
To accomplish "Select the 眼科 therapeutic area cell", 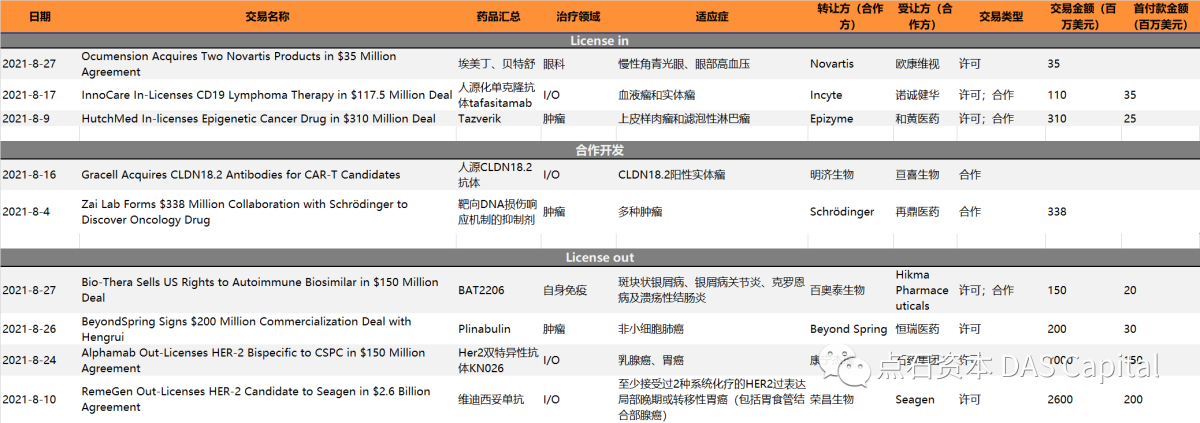I will [554, 64].
